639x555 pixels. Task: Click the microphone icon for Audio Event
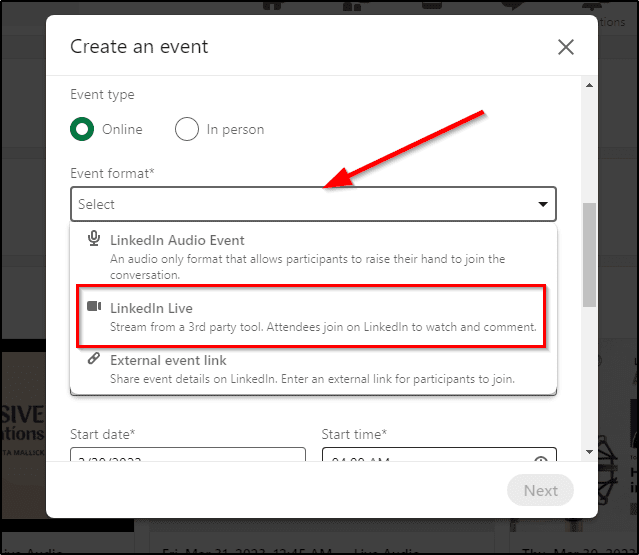point(94,238)
